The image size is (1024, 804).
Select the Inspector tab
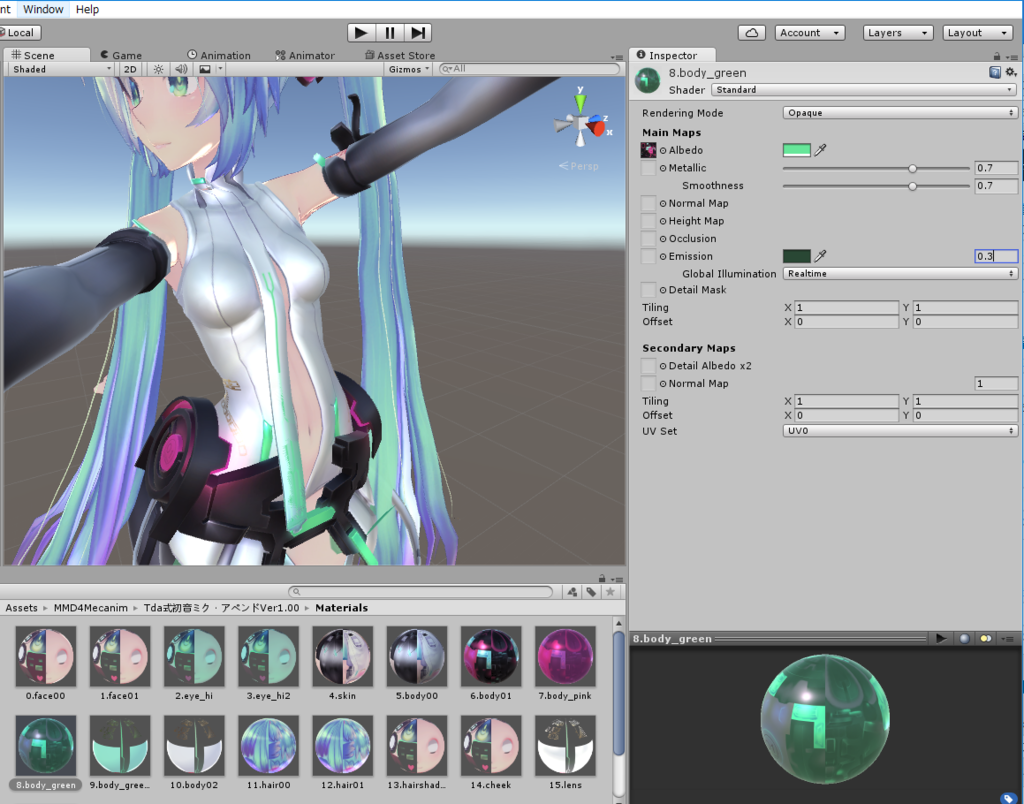673,56
